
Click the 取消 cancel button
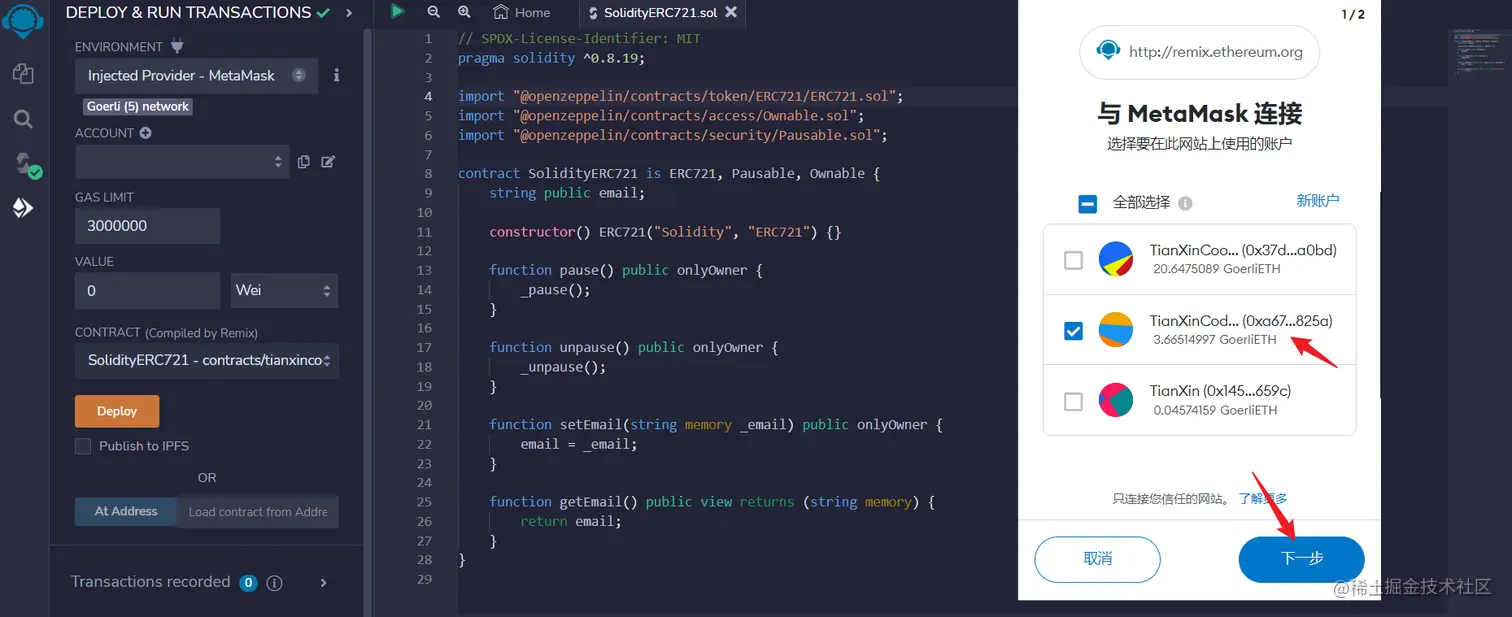click(x=1097, y=559)
